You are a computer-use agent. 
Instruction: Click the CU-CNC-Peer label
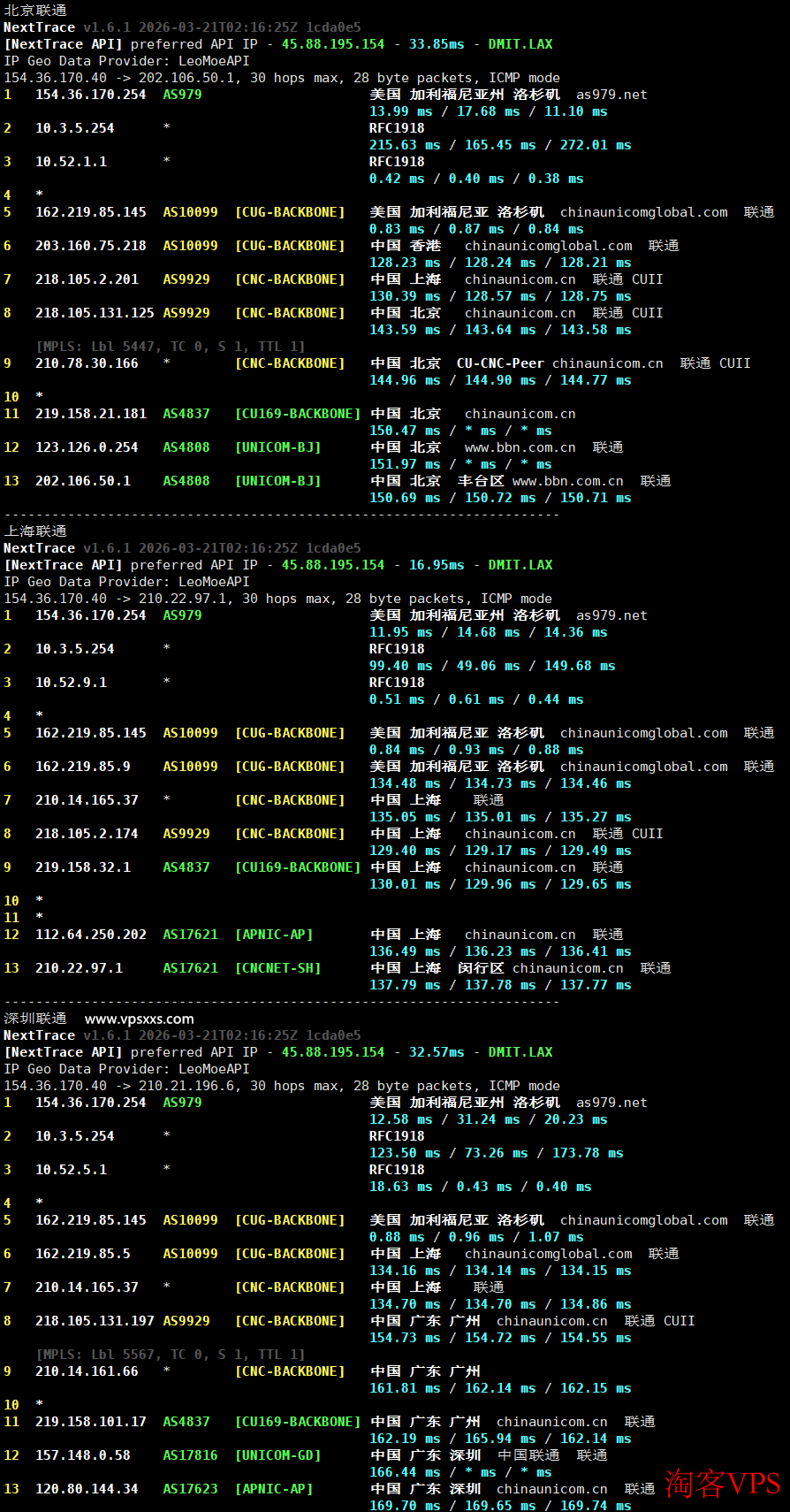click(500, 363)
